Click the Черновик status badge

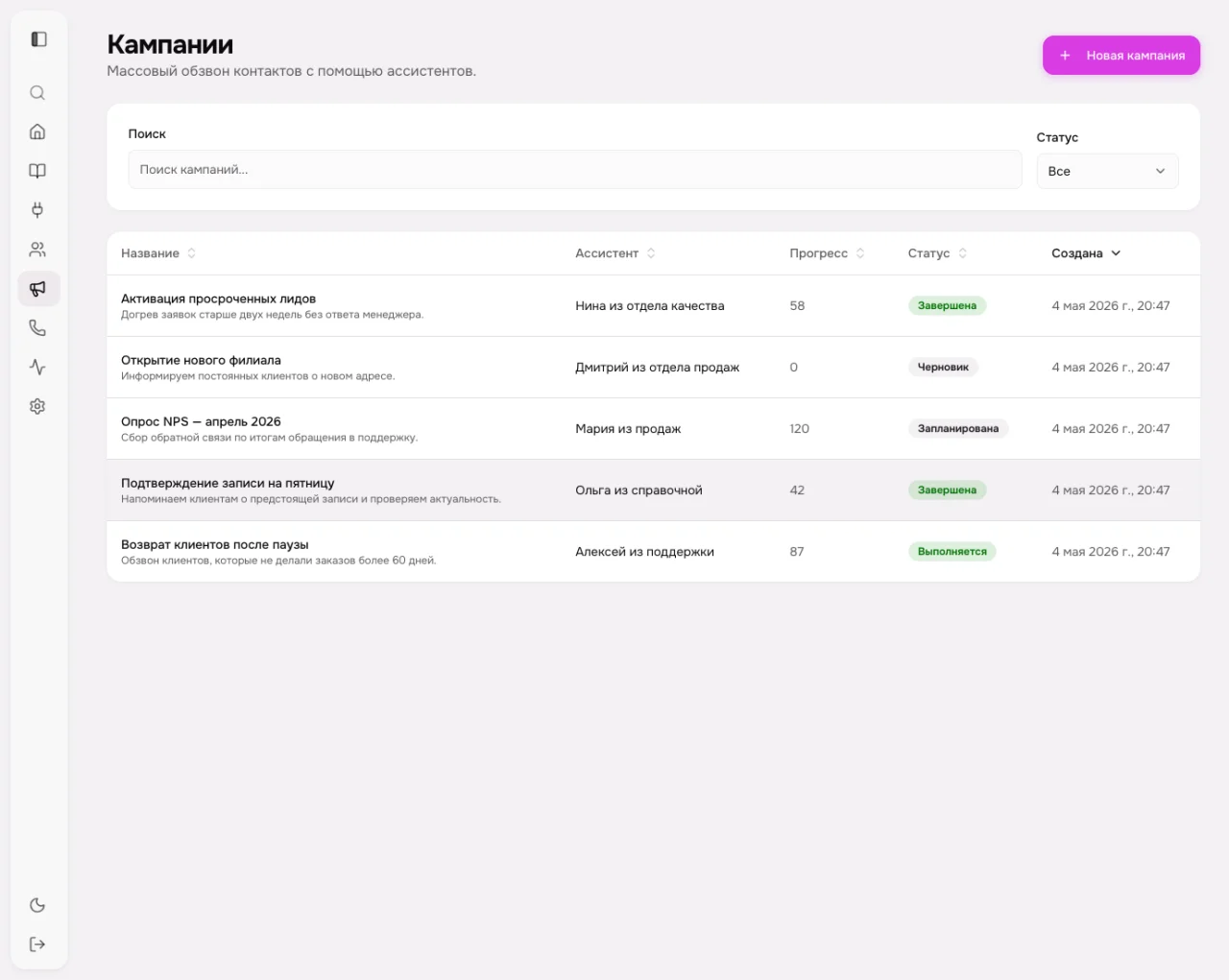pyautogui.click(x=943, y=368)
